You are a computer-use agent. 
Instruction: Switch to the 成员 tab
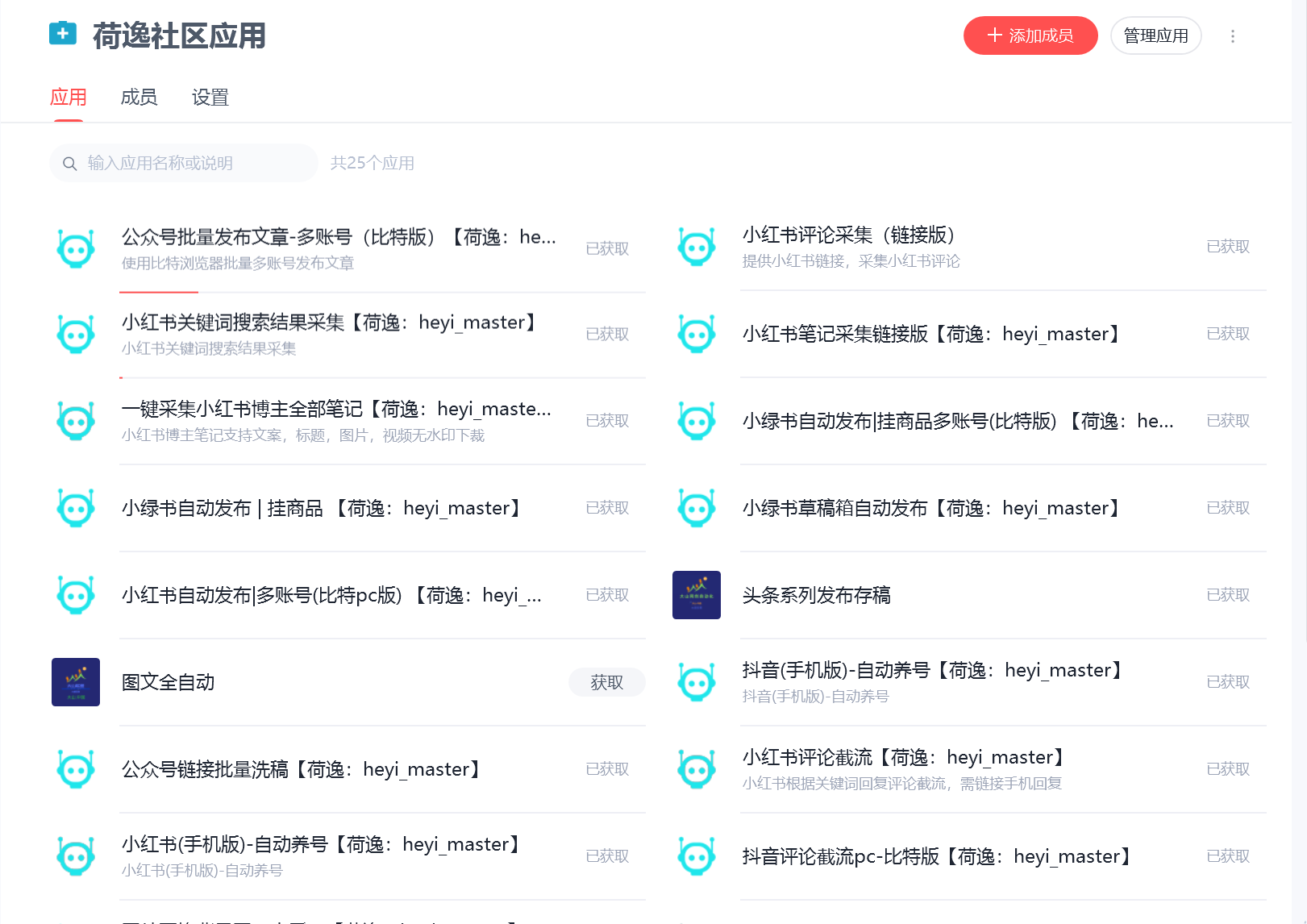(139, 98)
